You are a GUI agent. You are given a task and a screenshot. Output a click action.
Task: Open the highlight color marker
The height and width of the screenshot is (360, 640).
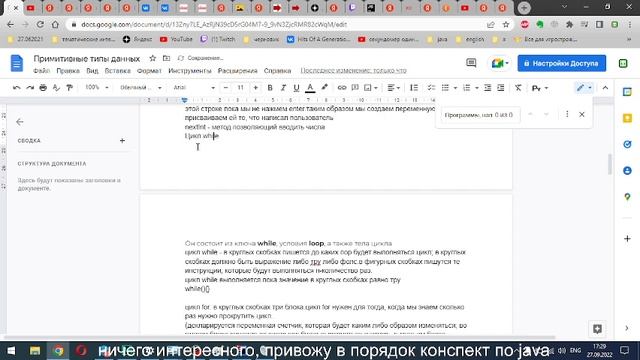click(324, 87)
